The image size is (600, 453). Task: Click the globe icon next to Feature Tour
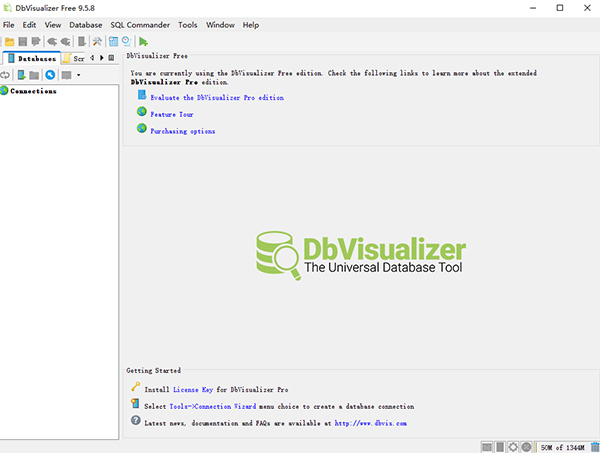[142, 111]
